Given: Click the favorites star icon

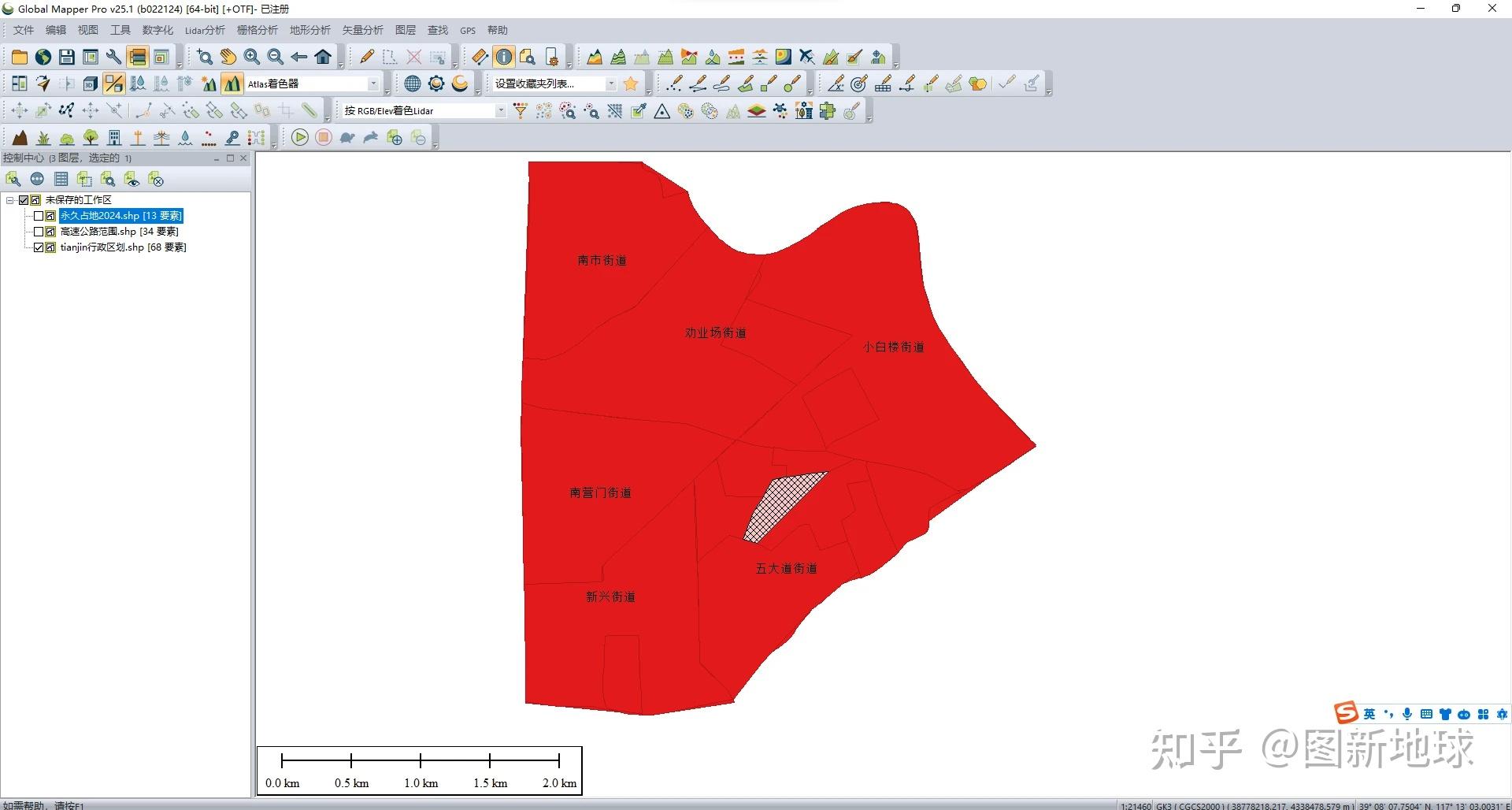Looking at the screenshot, I should tap(631, 84).
